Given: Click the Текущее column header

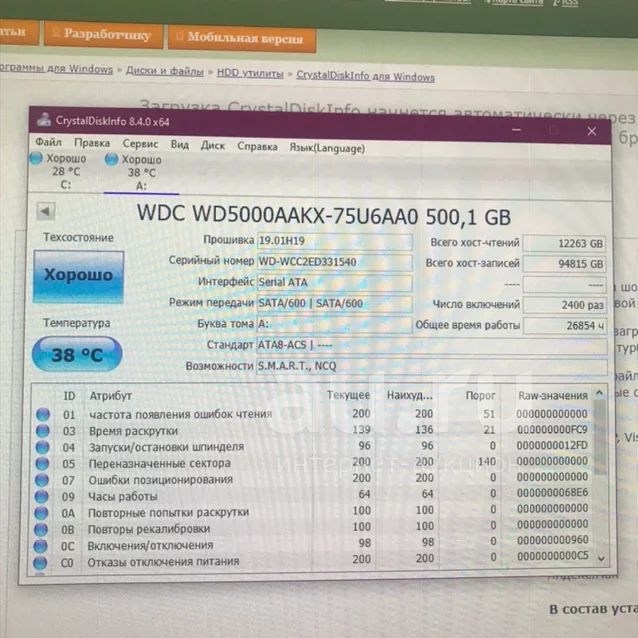Looking at the screenshot, I should tap(348, 395).
